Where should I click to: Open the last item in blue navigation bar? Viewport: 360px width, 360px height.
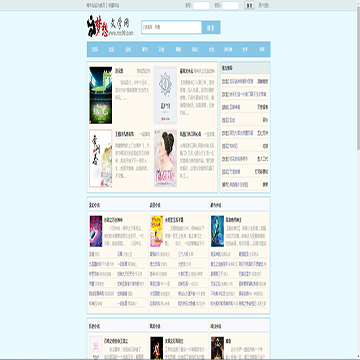[x=262, y=49]
